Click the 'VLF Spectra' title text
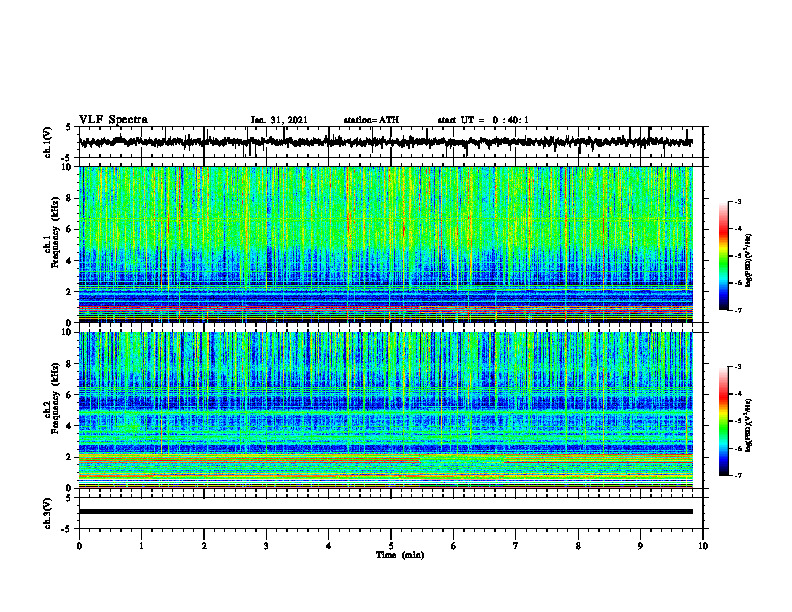792x612 pixels. pos(113,120)
